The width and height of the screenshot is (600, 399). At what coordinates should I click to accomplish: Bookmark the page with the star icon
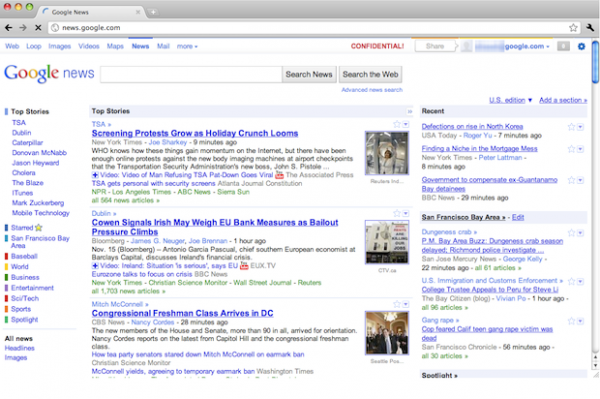(x=573, y=28)
